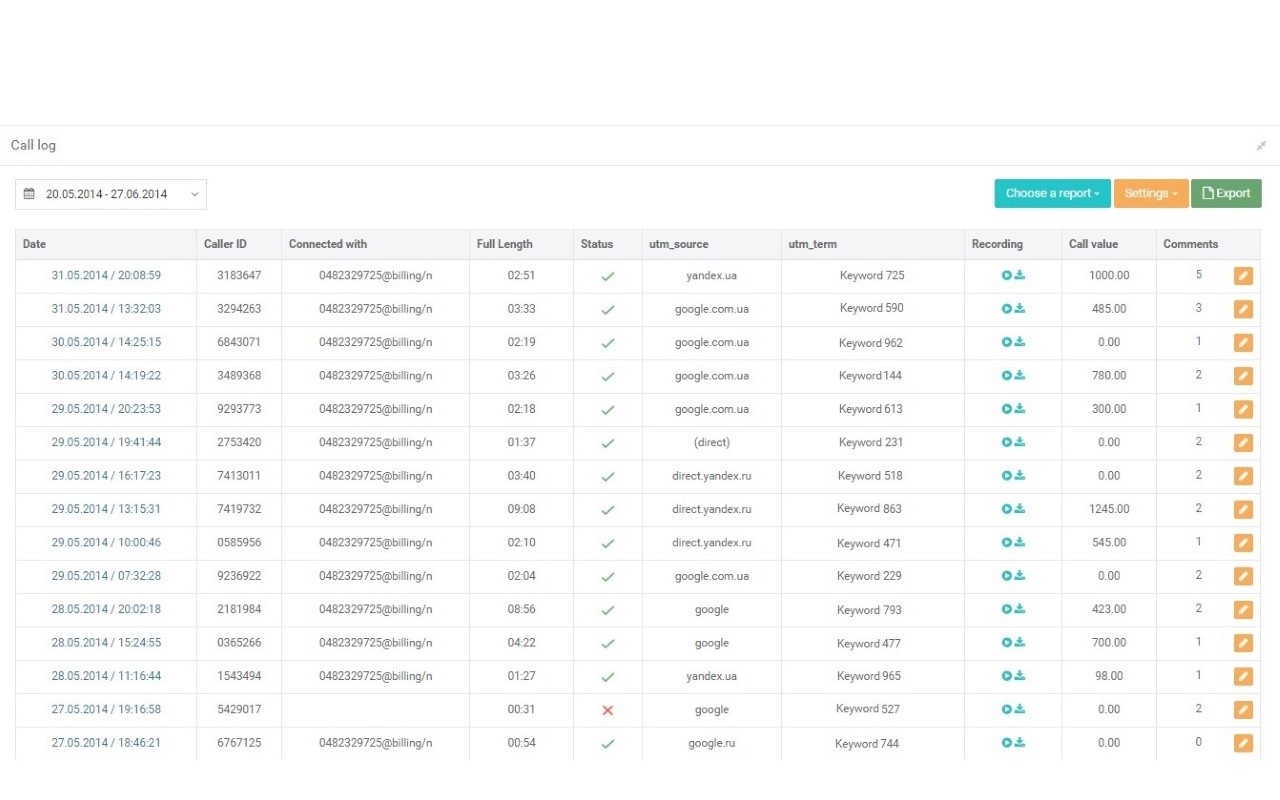Image resolution: width=1280 pixels, height=800 pixels.
Task: Download the recording for the last listed call
Action: tap(1020, 743)
